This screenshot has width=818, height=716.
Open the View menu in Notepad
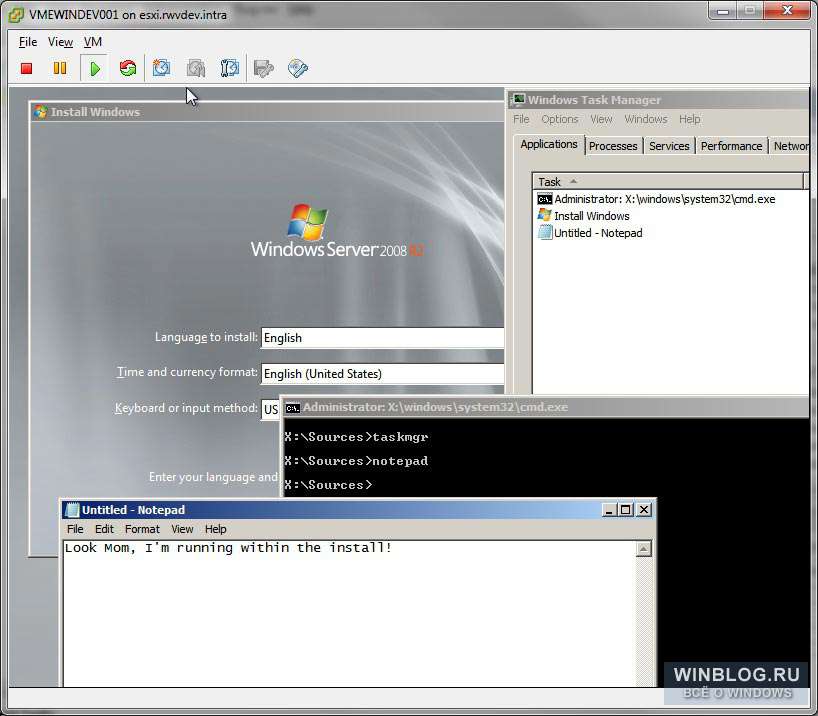click(182, 529)
